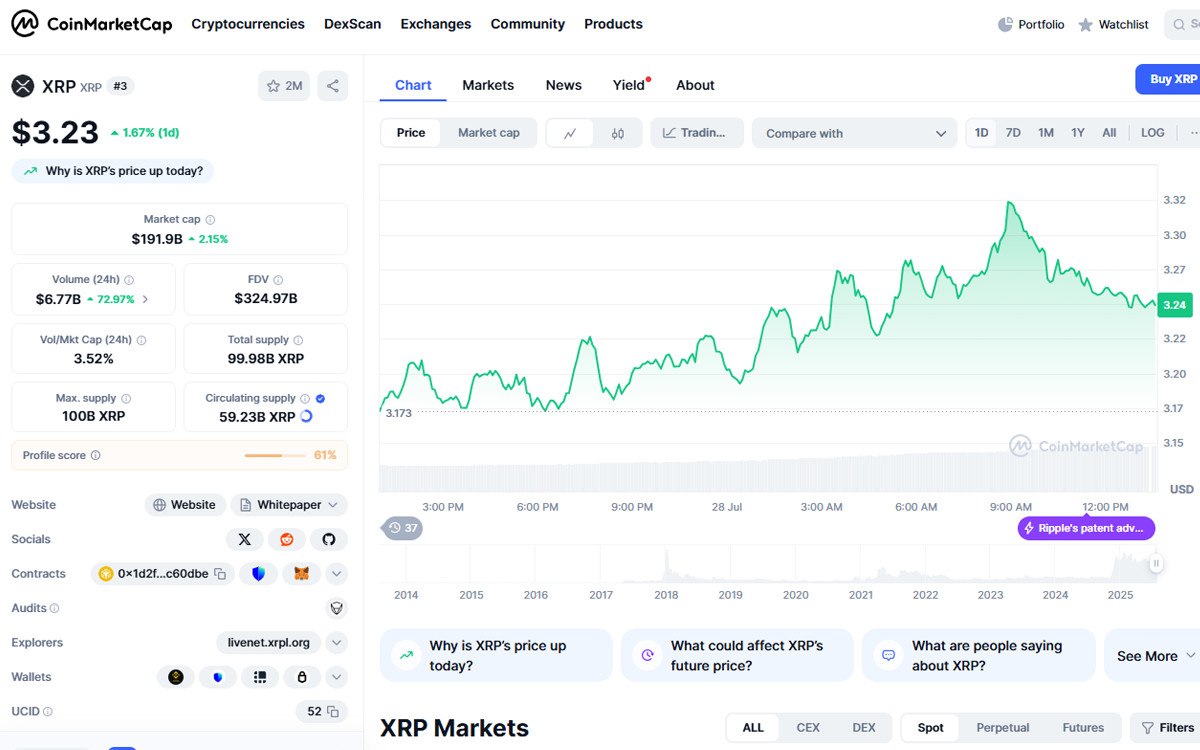Enable LOG scale on chart
Viewport: 1200px width, 750px height.
[x=1152, y=133]
